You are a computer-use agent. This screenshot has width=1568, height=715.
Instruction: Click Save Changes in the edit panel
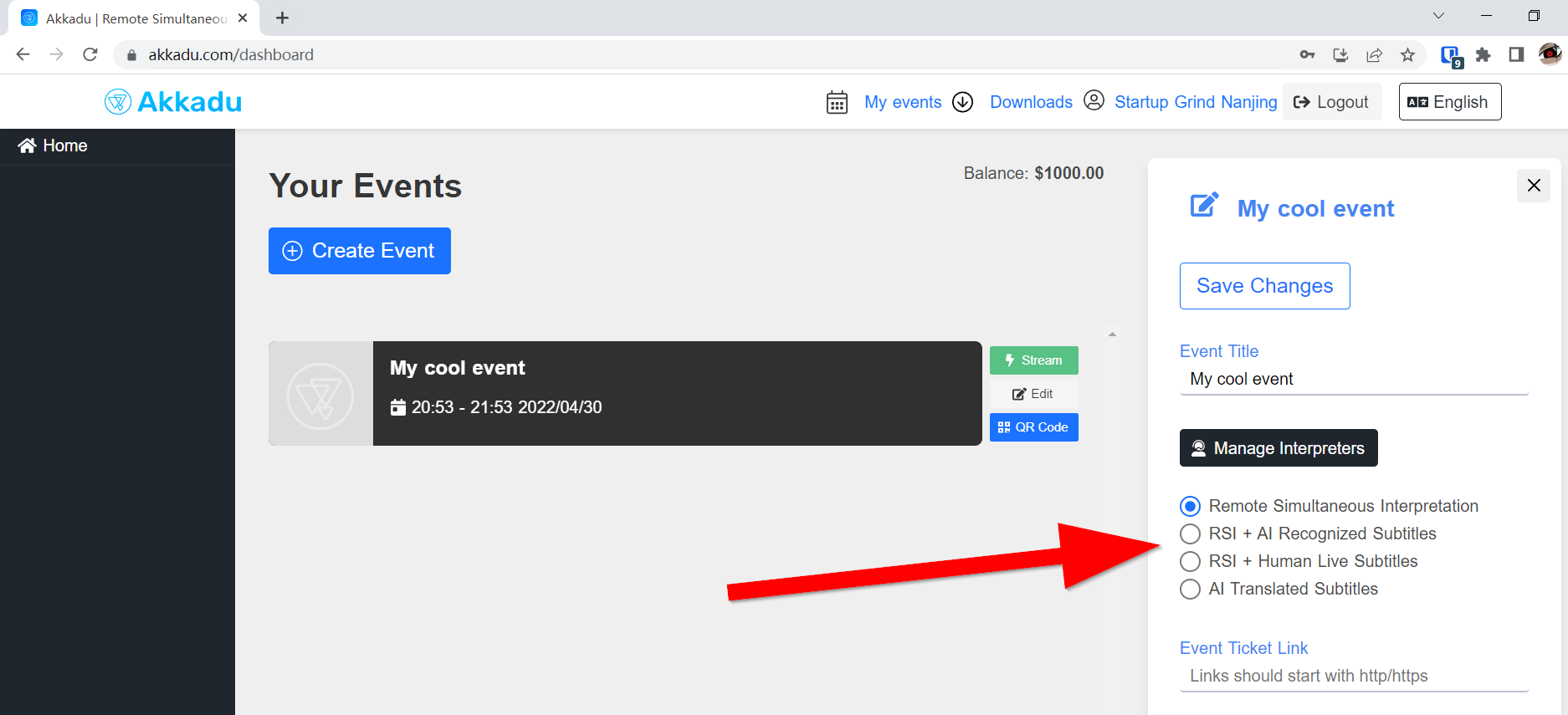click(1264, 286)
